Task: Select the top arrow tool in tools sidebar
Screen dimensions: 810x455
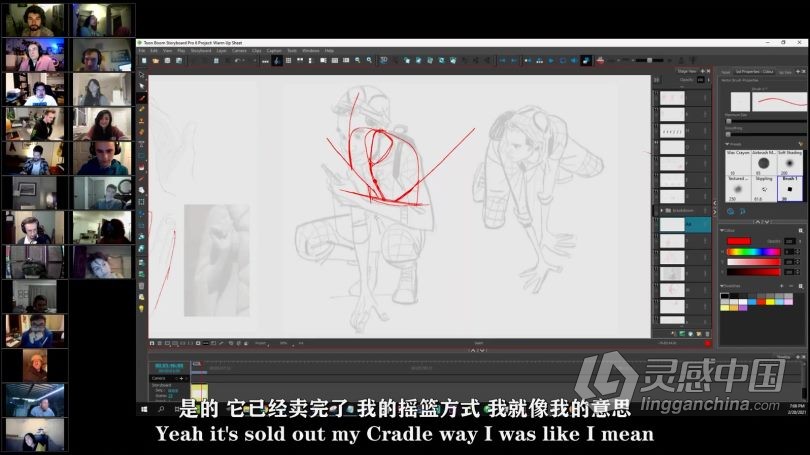Action: tap(142, 75)
